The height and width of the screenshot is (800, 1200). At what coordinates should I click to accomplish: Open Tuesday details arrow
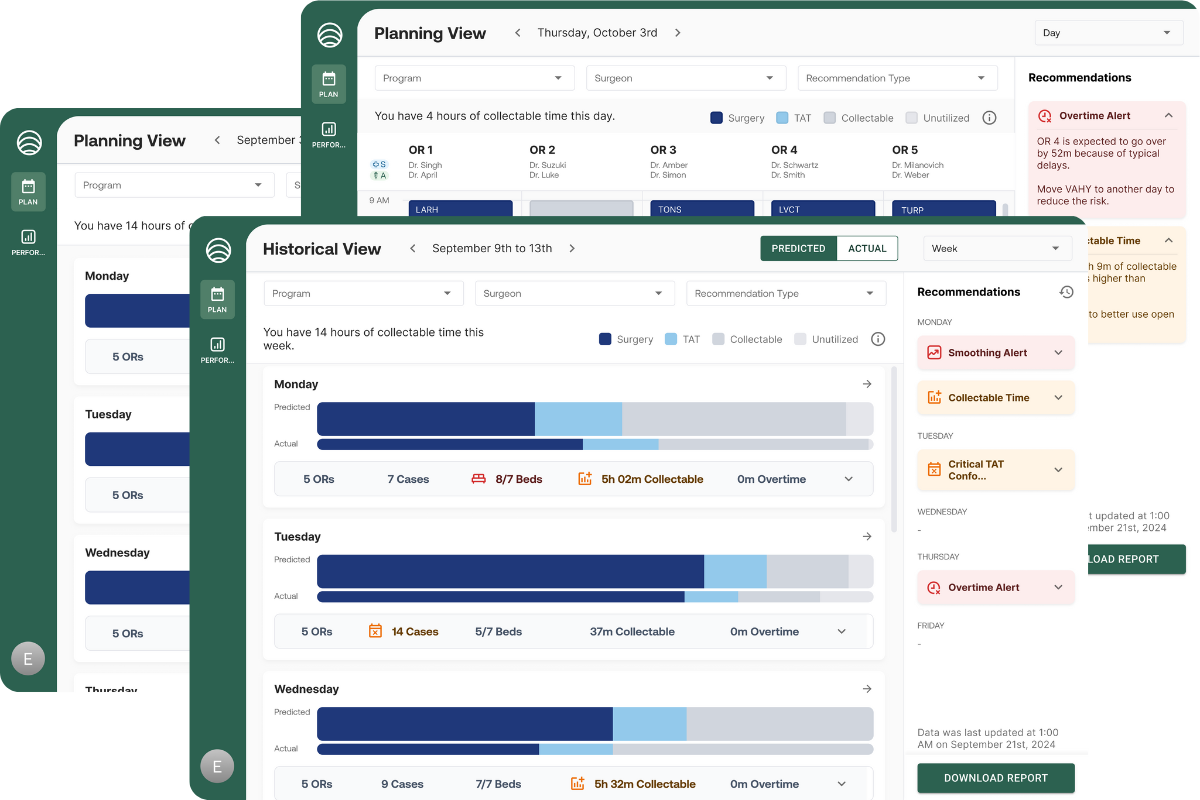867,537
